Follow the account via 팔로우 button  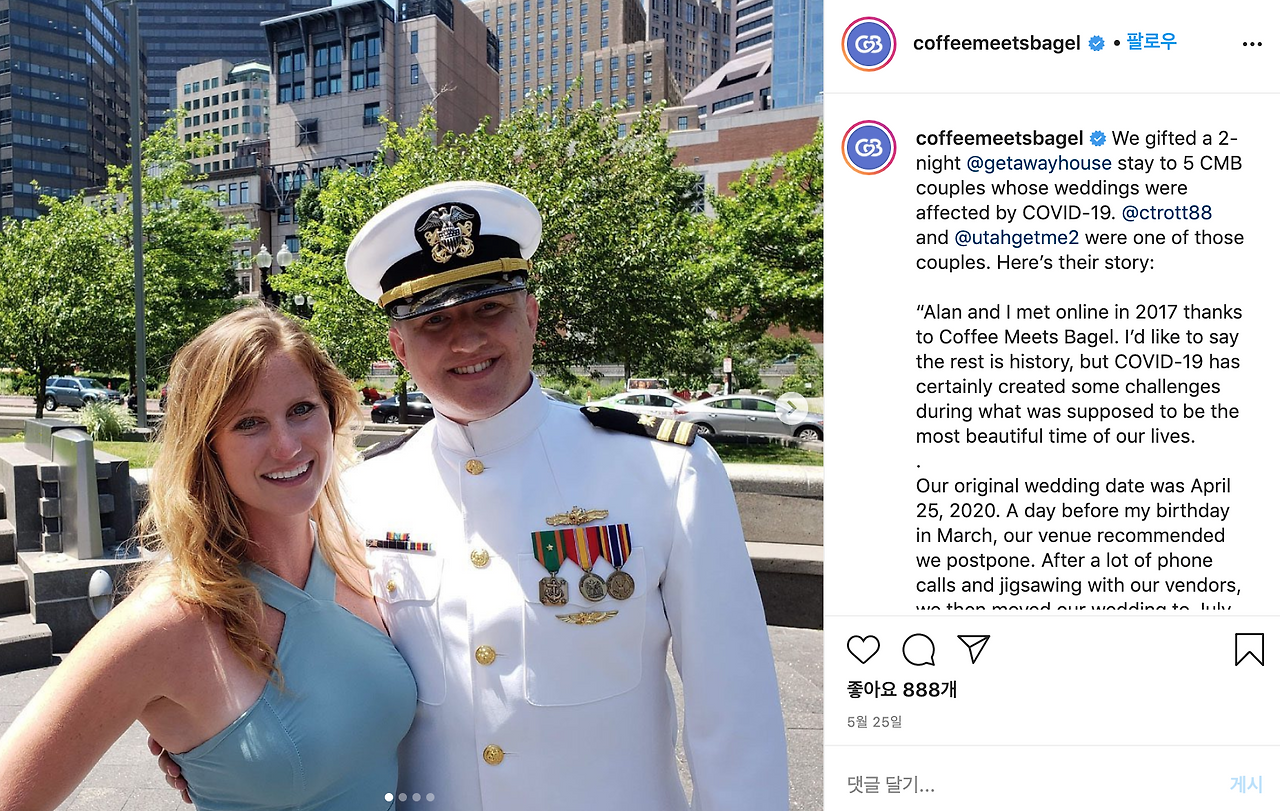[x=1151, y=42]
